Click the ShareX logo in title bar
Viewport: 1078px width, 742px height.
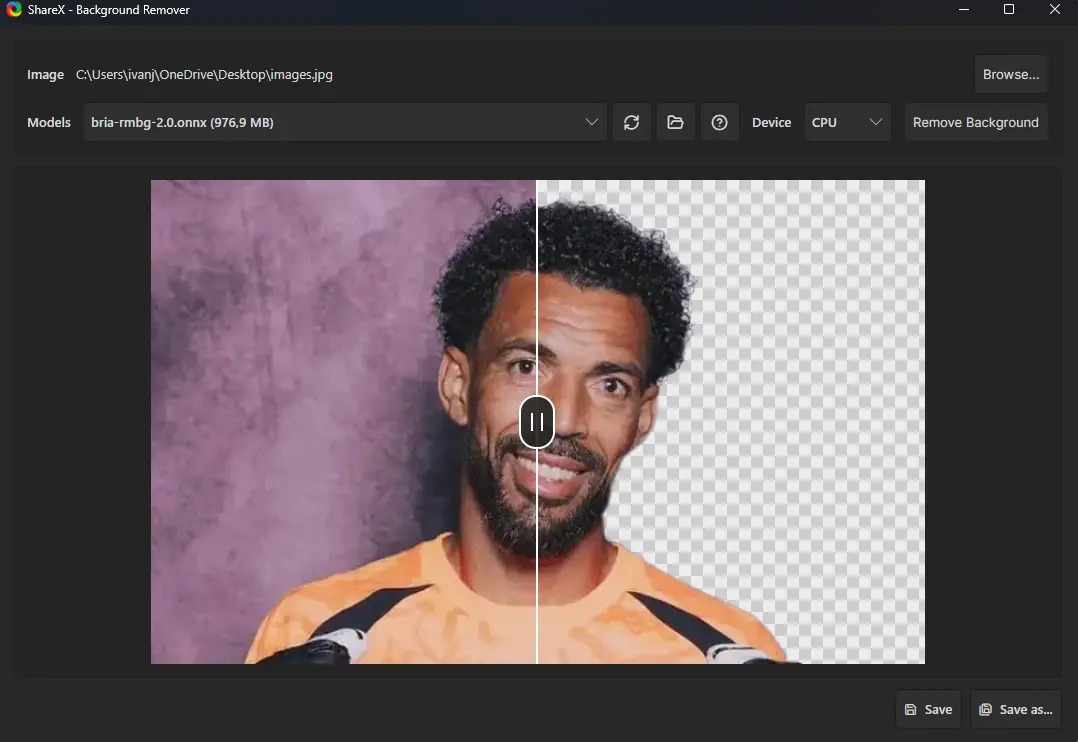pyautogui.click(x=14, y=10)
